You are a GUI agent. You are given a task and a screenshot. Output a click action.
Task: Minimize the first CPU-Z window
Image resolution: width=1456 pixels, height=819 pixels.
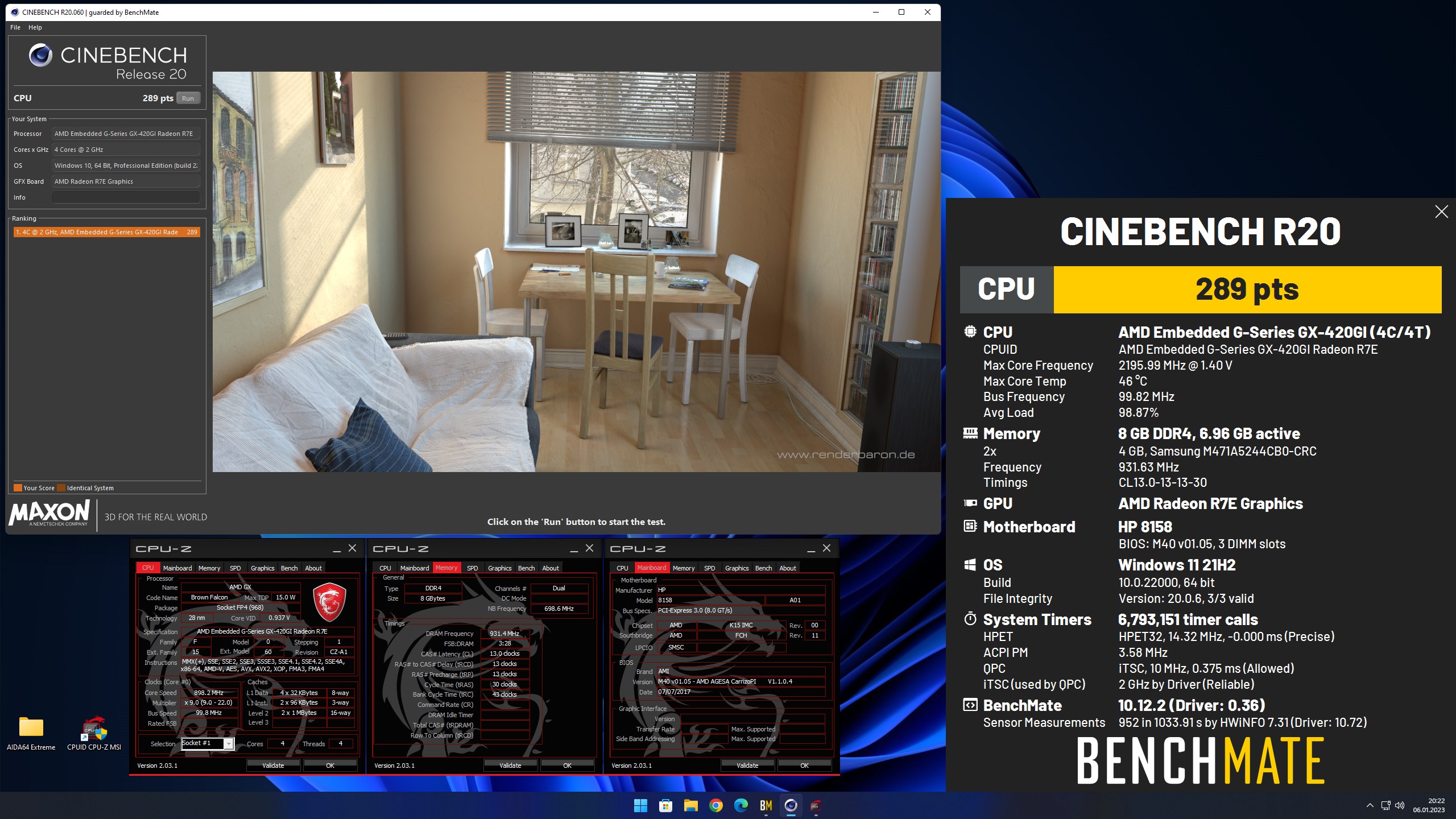coord(337,549)
